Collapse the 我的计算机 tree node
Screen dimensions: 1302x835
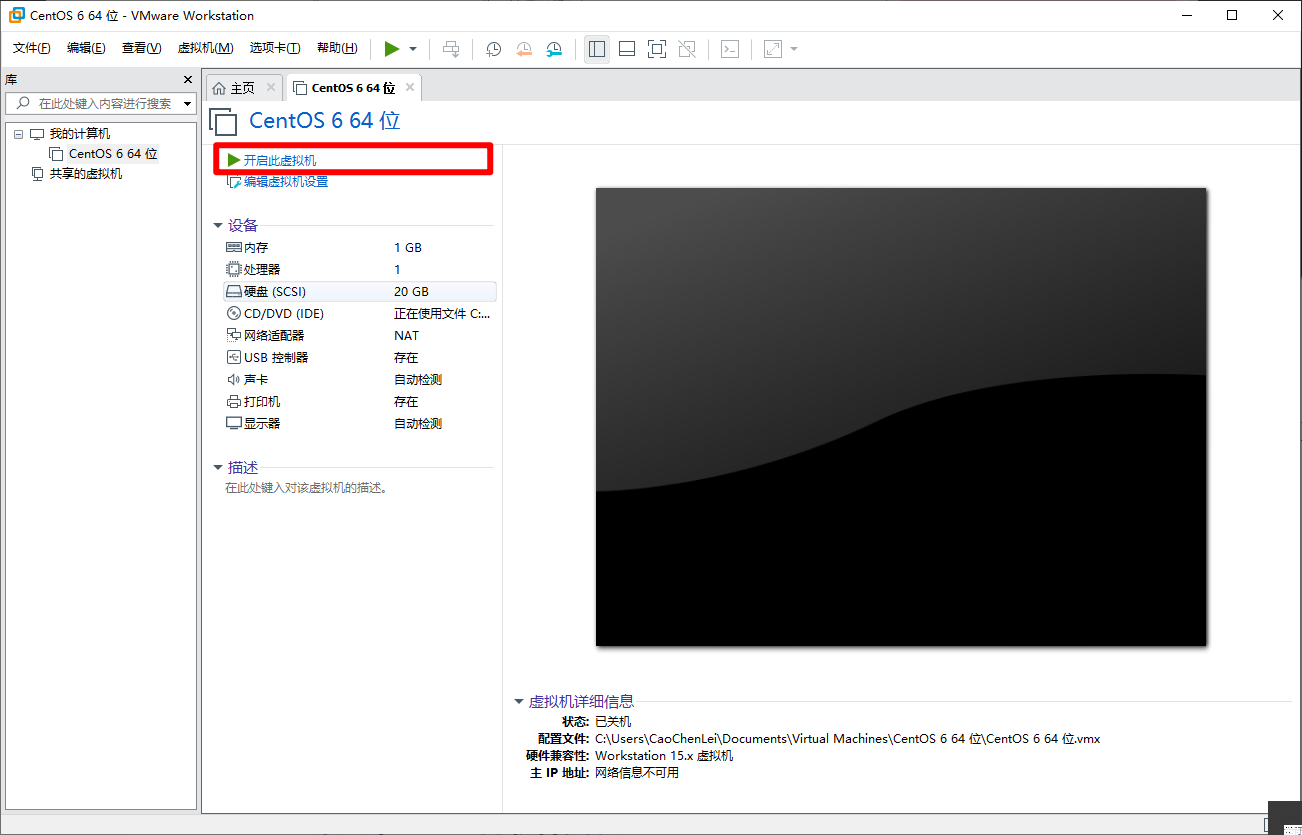click(18, 134)
